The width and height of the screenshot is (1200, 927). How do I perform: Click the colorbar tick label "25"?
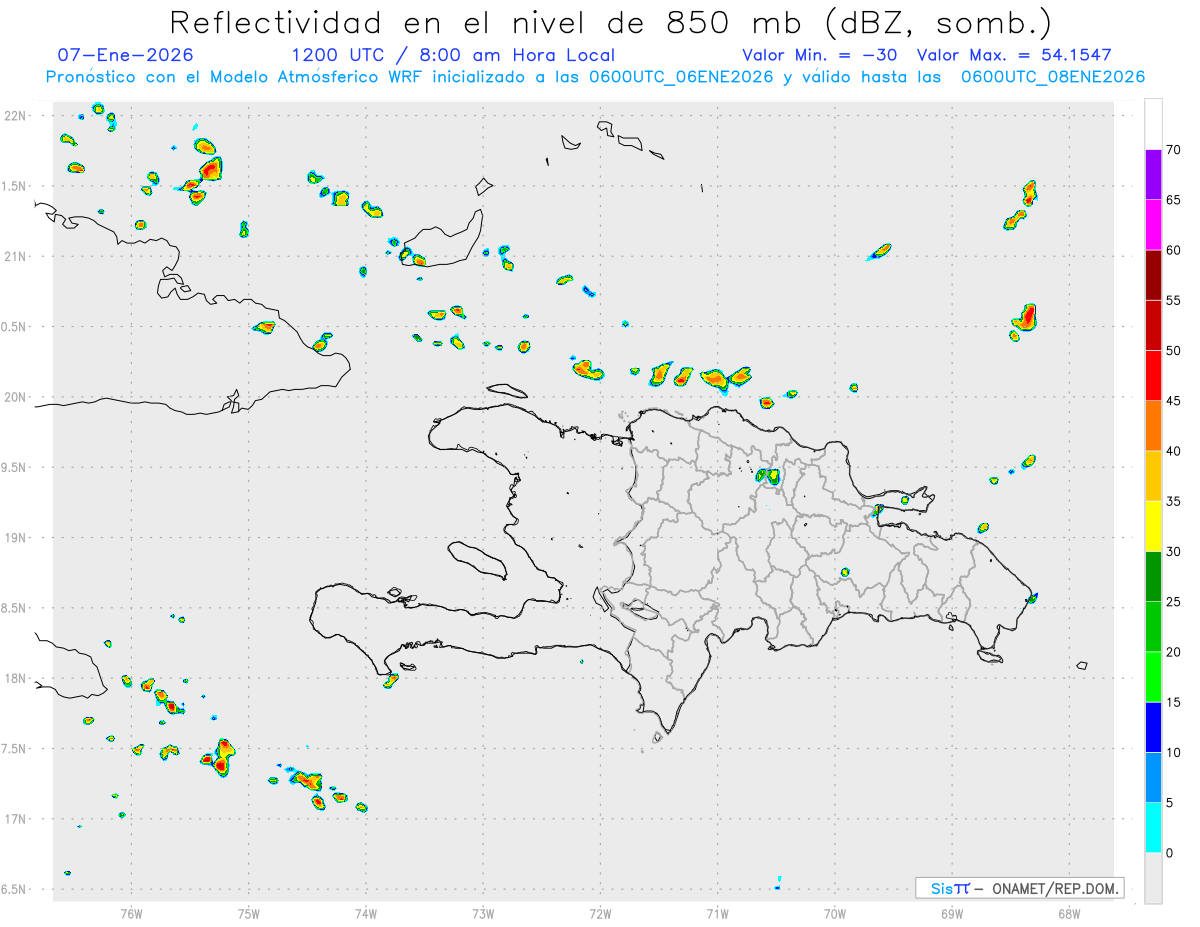(x=1174, y=602)
